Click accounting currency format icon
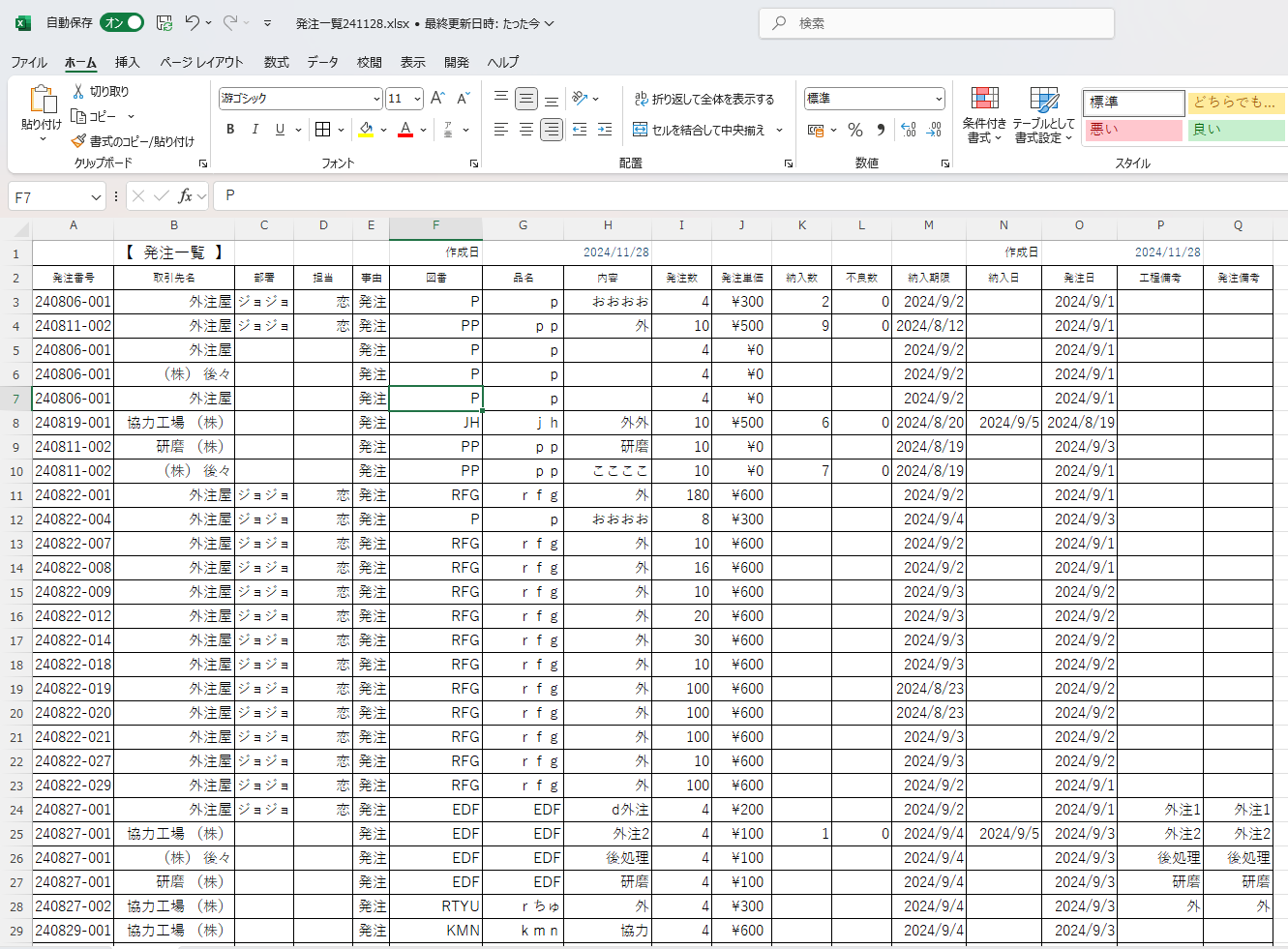1288x949 pixels. coord(816,129)
